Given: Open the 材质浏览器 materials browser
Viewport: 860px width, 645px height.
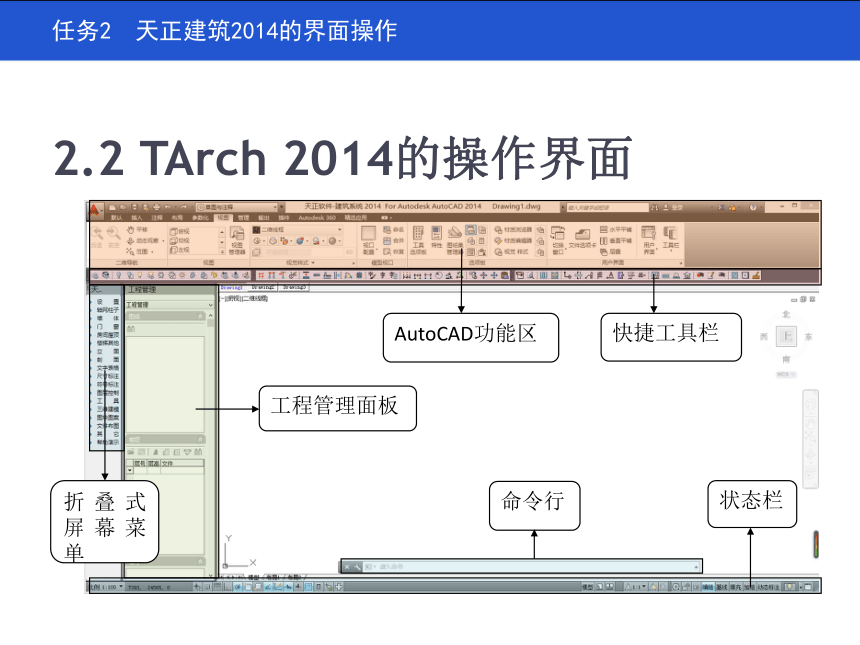Looking at the screenshot, I should pyautogui.click(x=513, y=230).
